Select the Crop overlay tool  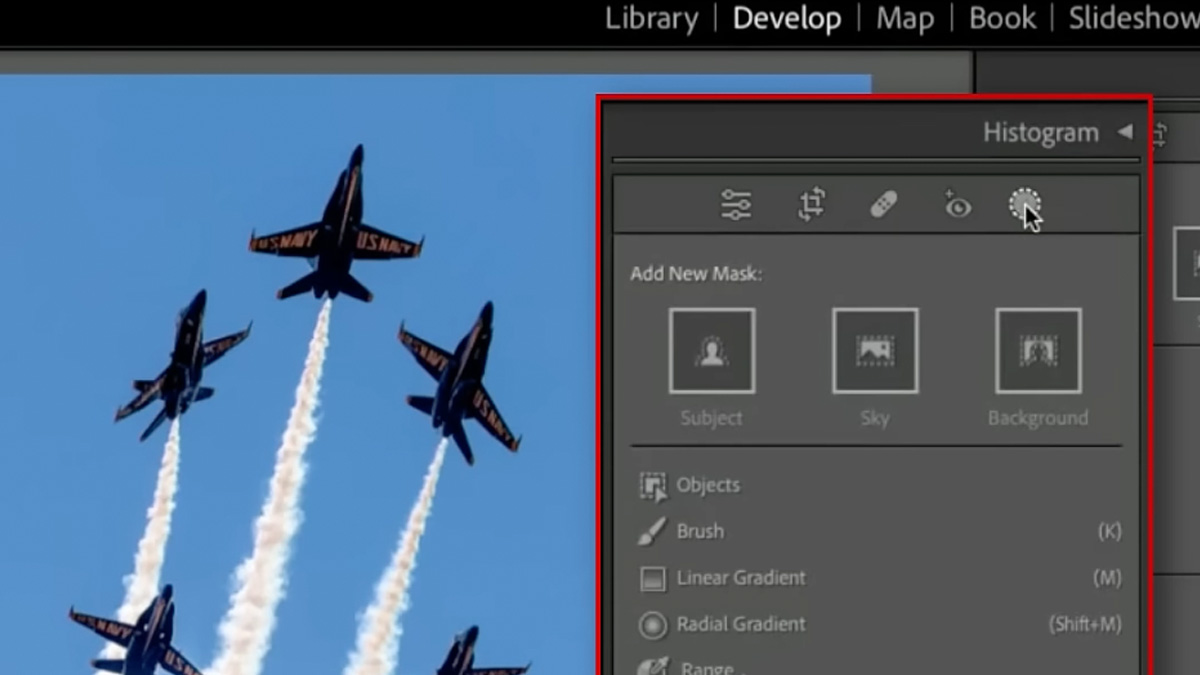tap(811, 205)
